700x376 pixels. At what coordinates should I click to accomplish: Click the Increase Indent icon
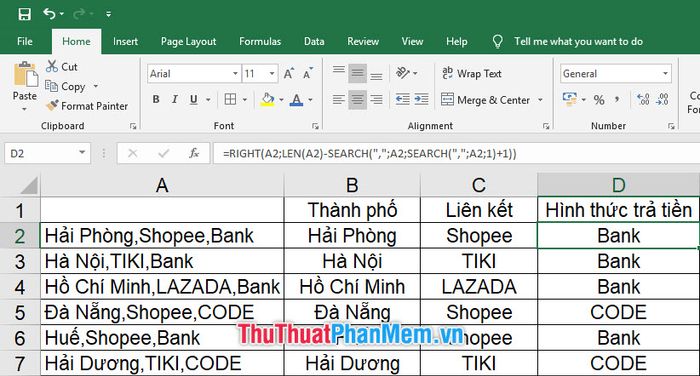coord(421,99)
